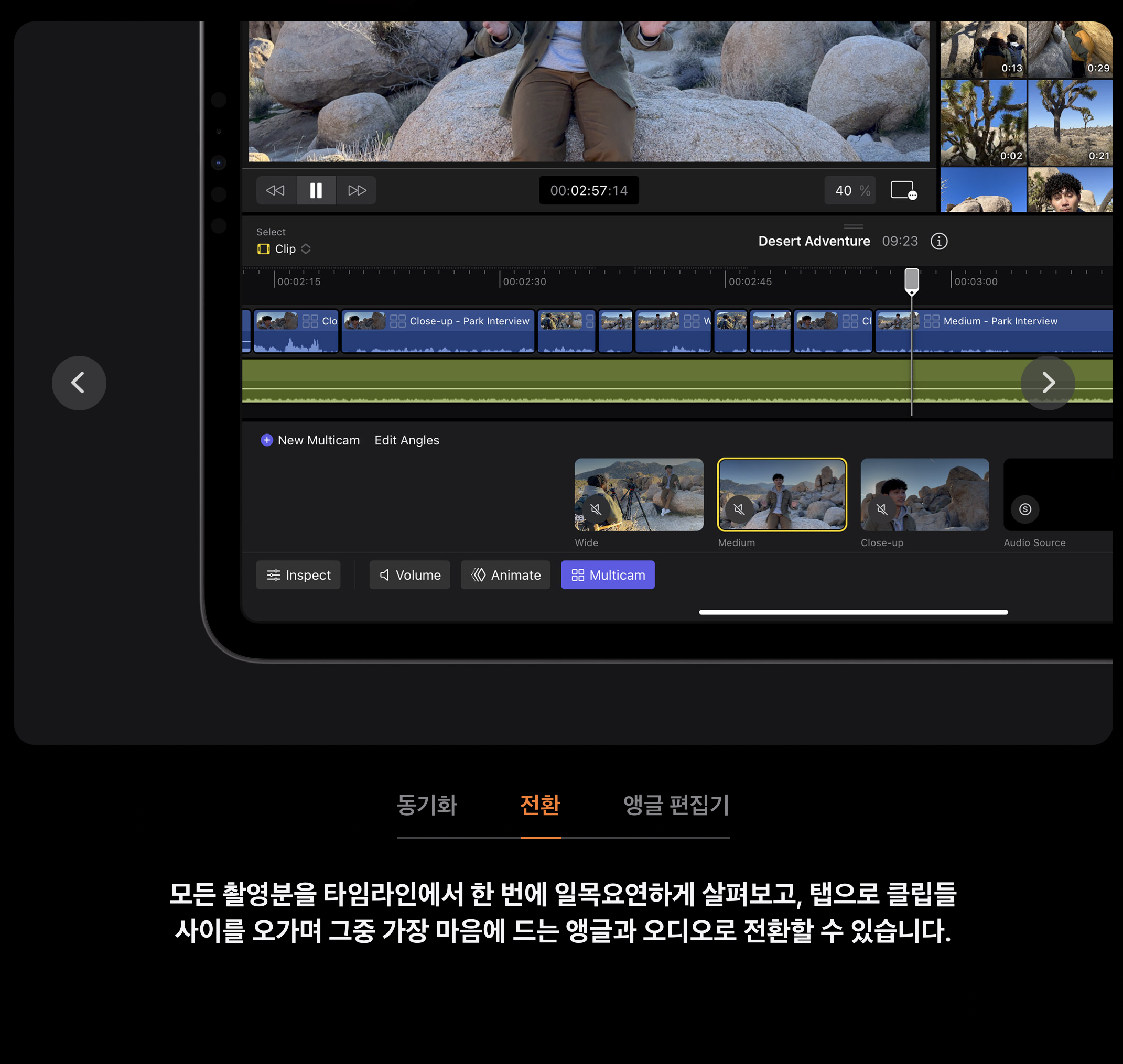The width and height of the screenshot is (1123, 1064).
Task: Show Desert Adventure project info
Action: coord(938,241)
